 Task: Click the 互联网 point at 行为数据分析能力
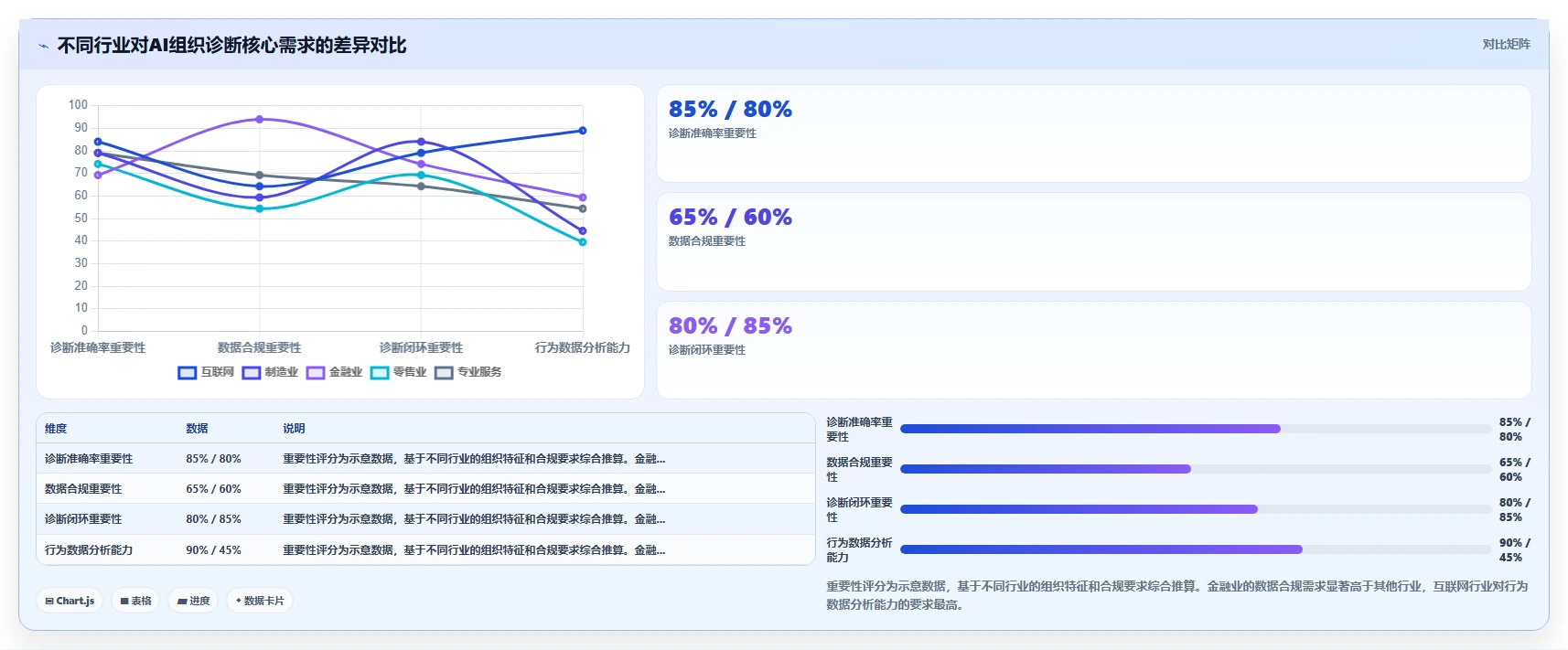[583, 131]
